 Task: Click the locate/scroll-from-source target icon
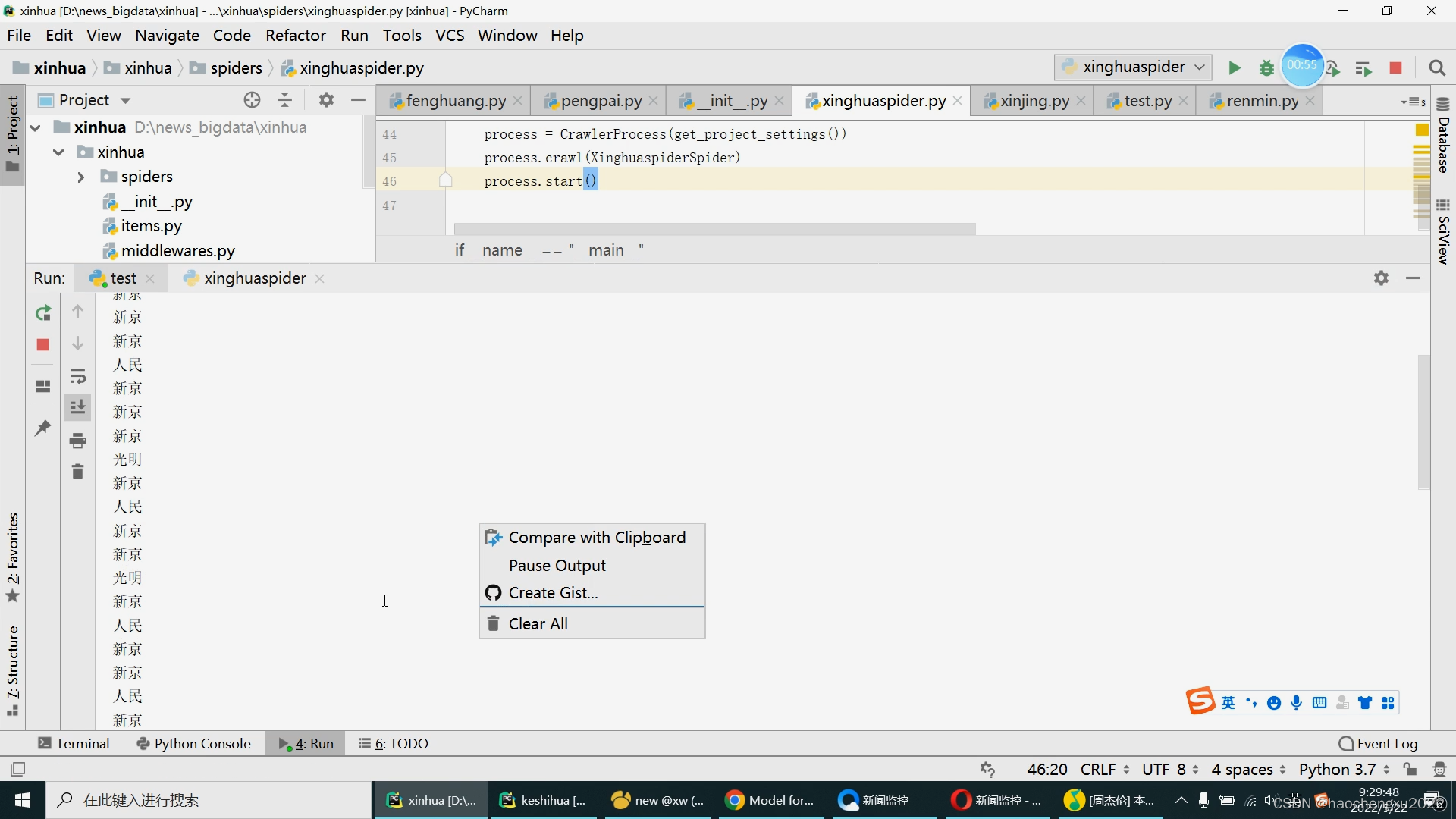point(252,100)
